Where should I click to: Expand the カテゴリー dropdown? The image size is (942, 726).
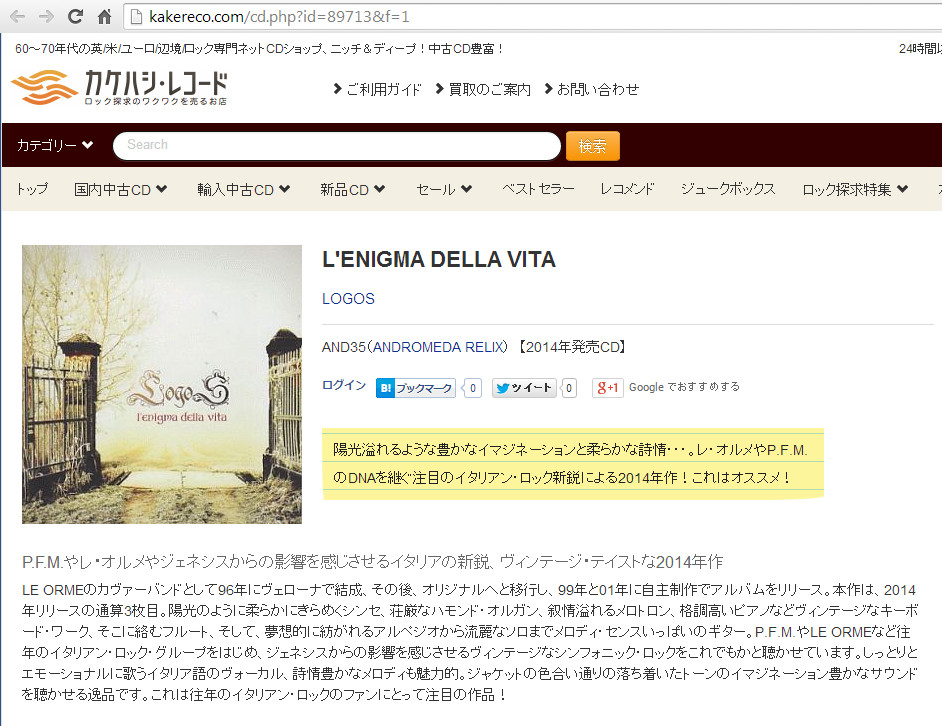coord(55,145)
